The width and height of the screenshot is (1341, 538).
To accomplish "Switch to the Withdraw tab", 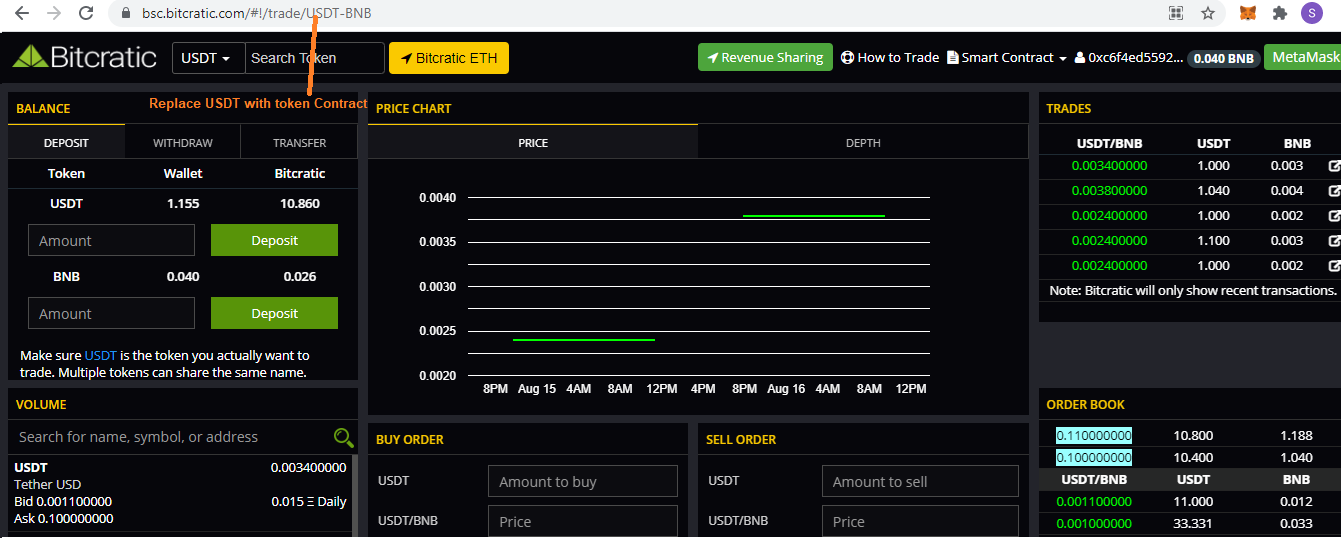I will [183, 143].
